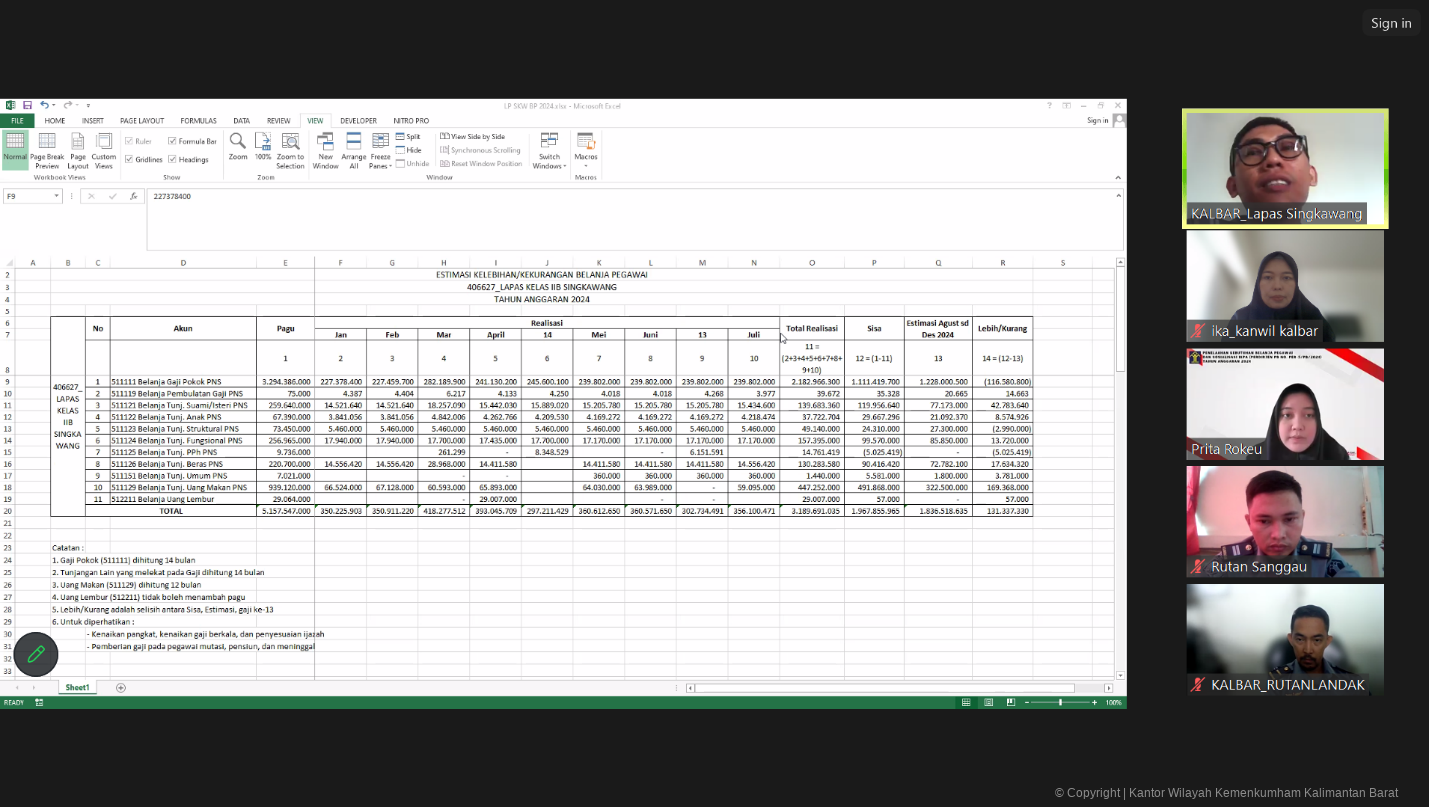Select the Normal workbook view
Image resolution: width=1429 pixels, height=807 pixels.
pyautogui.click(x=15, y=148)
